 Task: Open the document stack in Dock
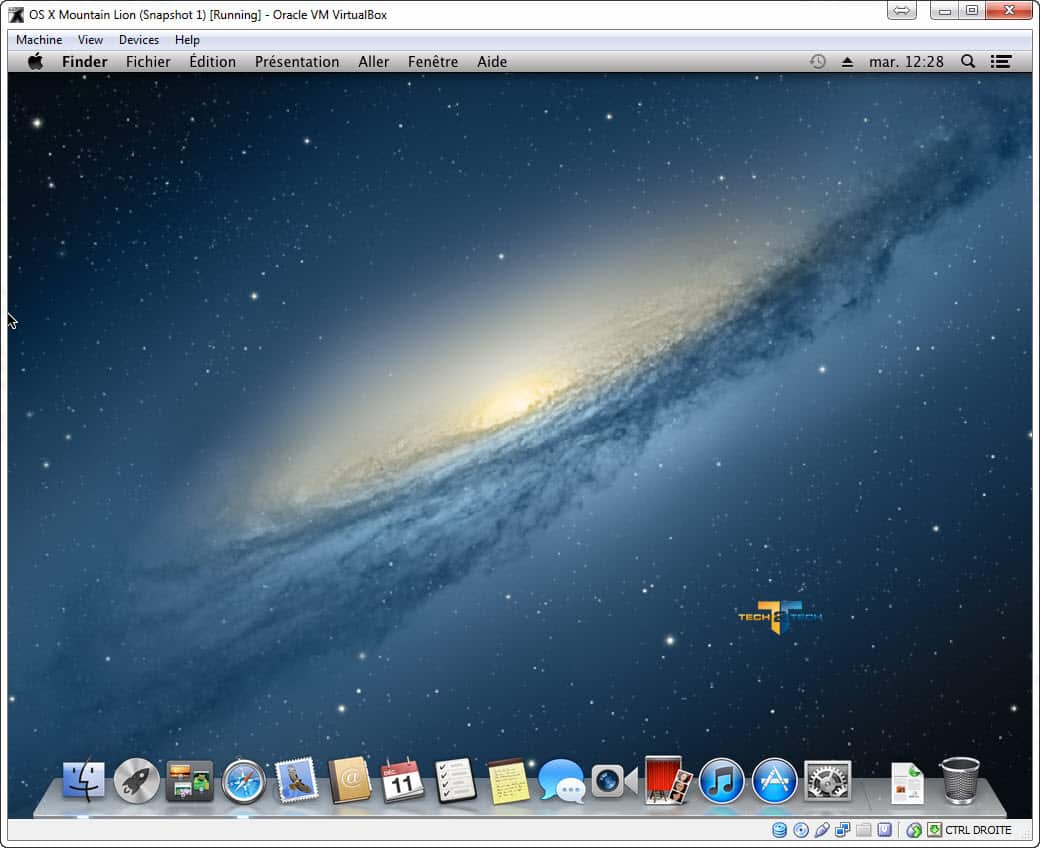[907, 782]
